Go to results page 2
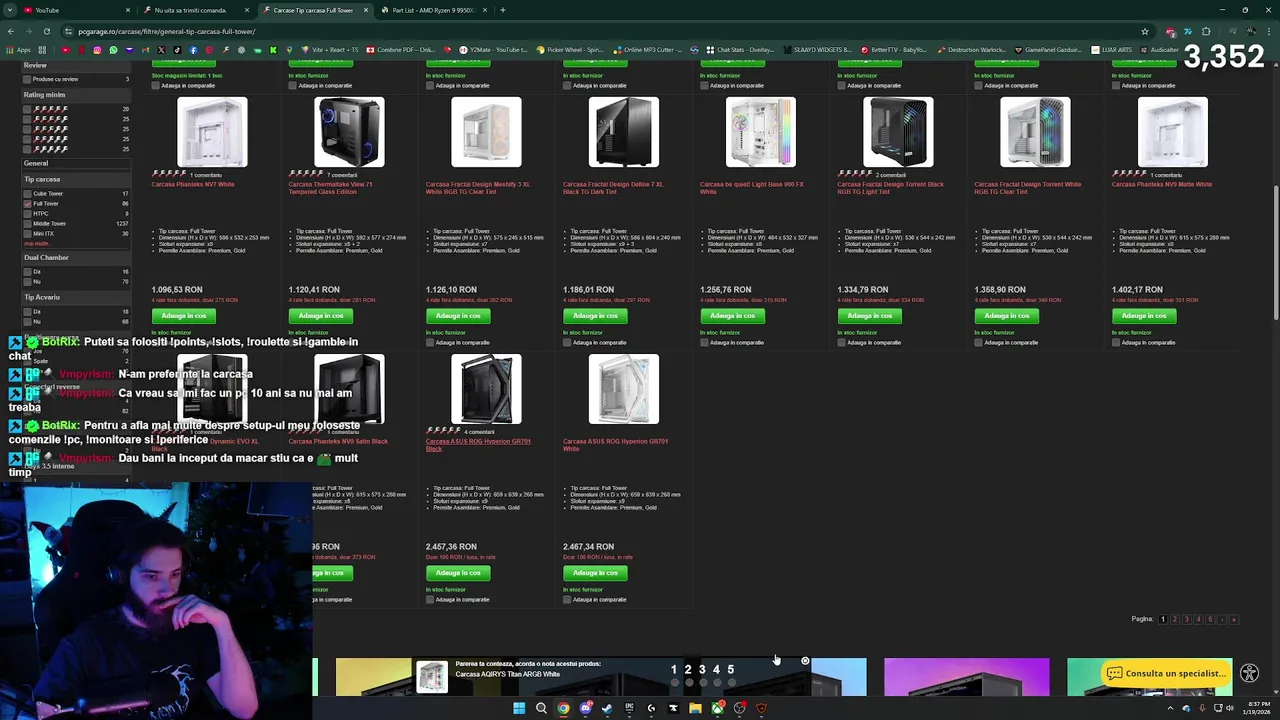The width and height of the screenshot is (1280, 720). click(x=1175, y=620)
